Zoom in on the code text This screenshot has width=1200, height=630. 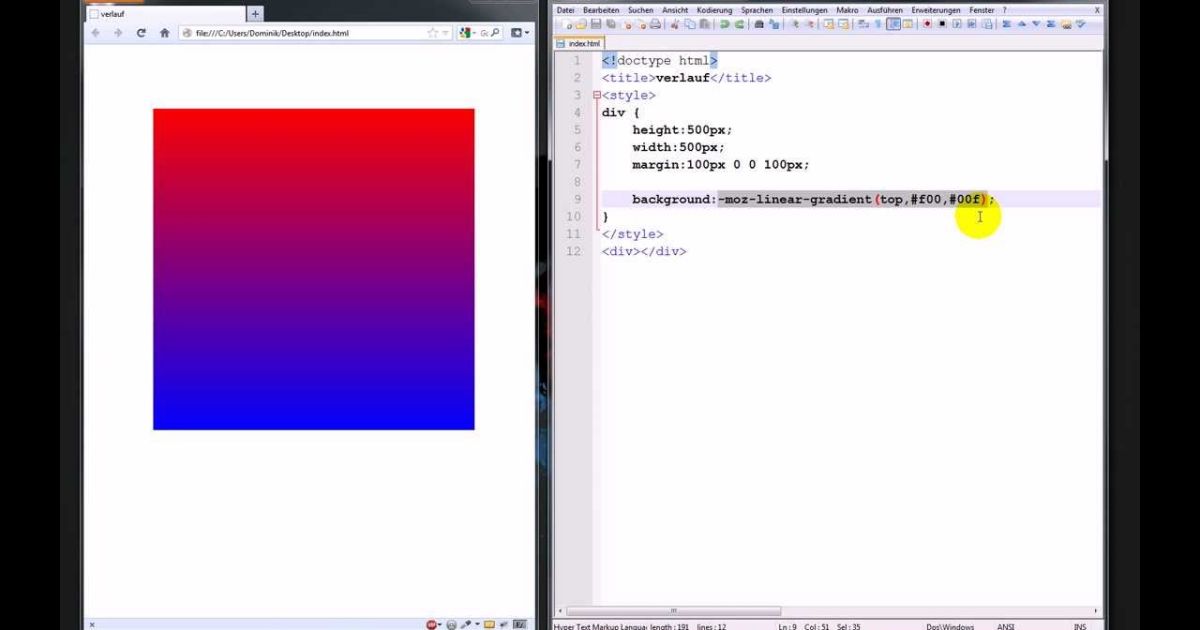point(795,23)
